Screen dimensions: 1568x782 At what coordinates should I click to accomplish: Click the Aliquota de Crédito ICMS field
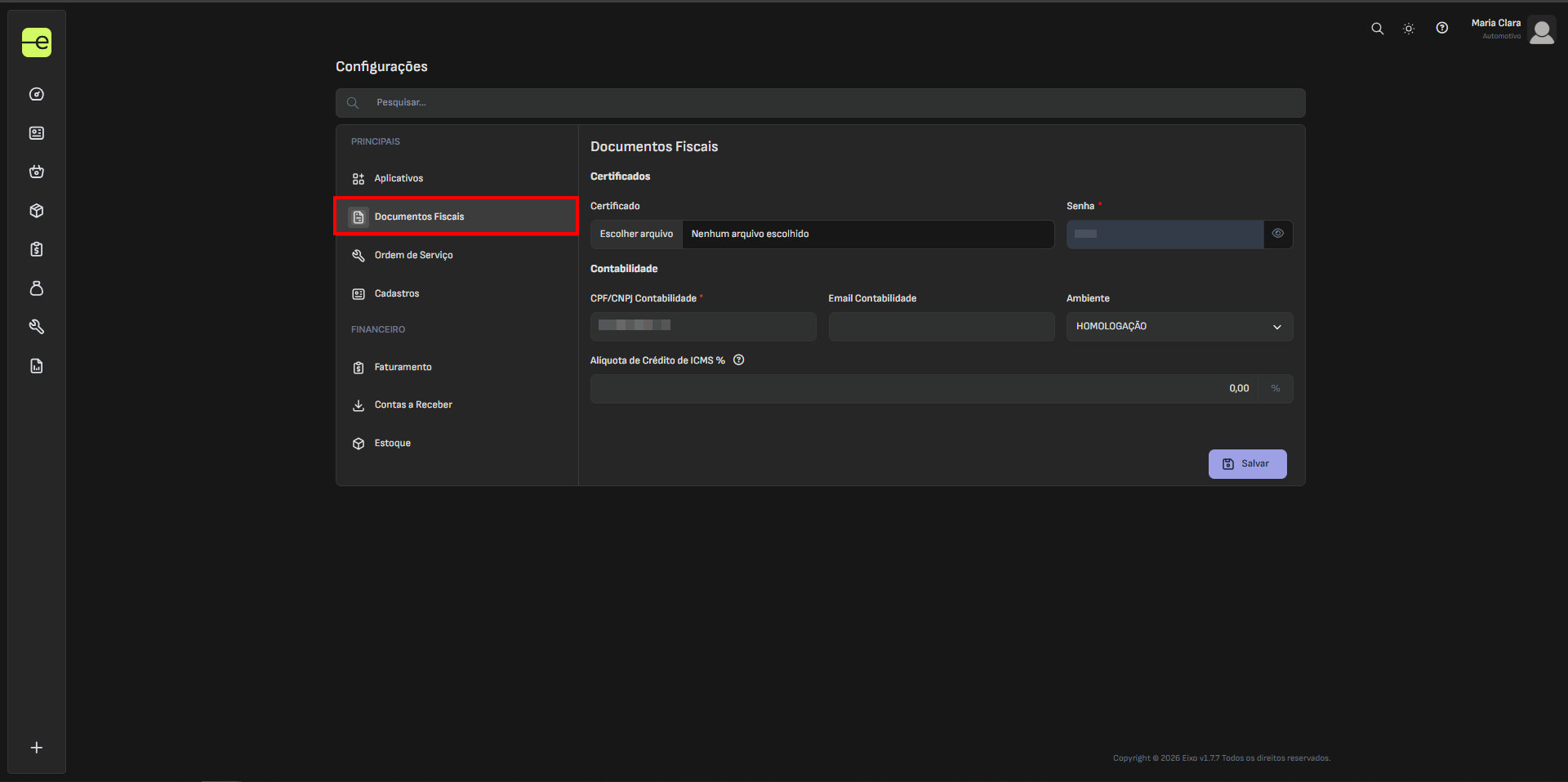(x=923, y=389)
